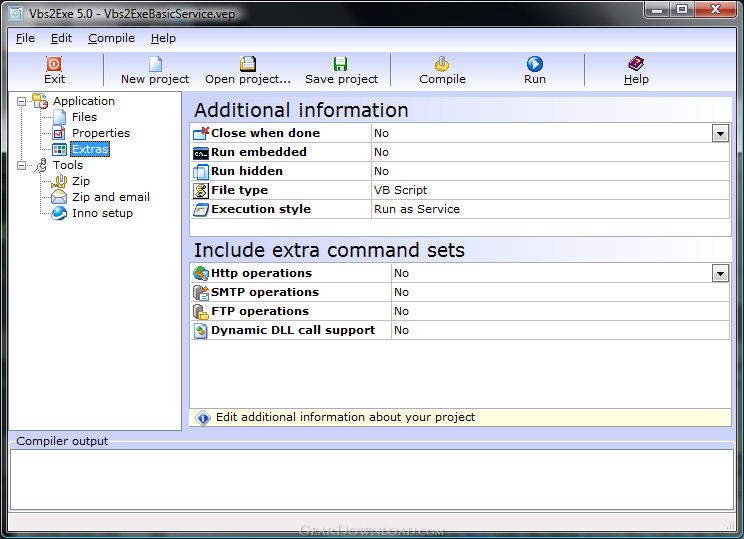Image resolution: width=744 pixels, height=539 pixels.
Task: Click the Execution style row icon
Action: pos(201,209)
